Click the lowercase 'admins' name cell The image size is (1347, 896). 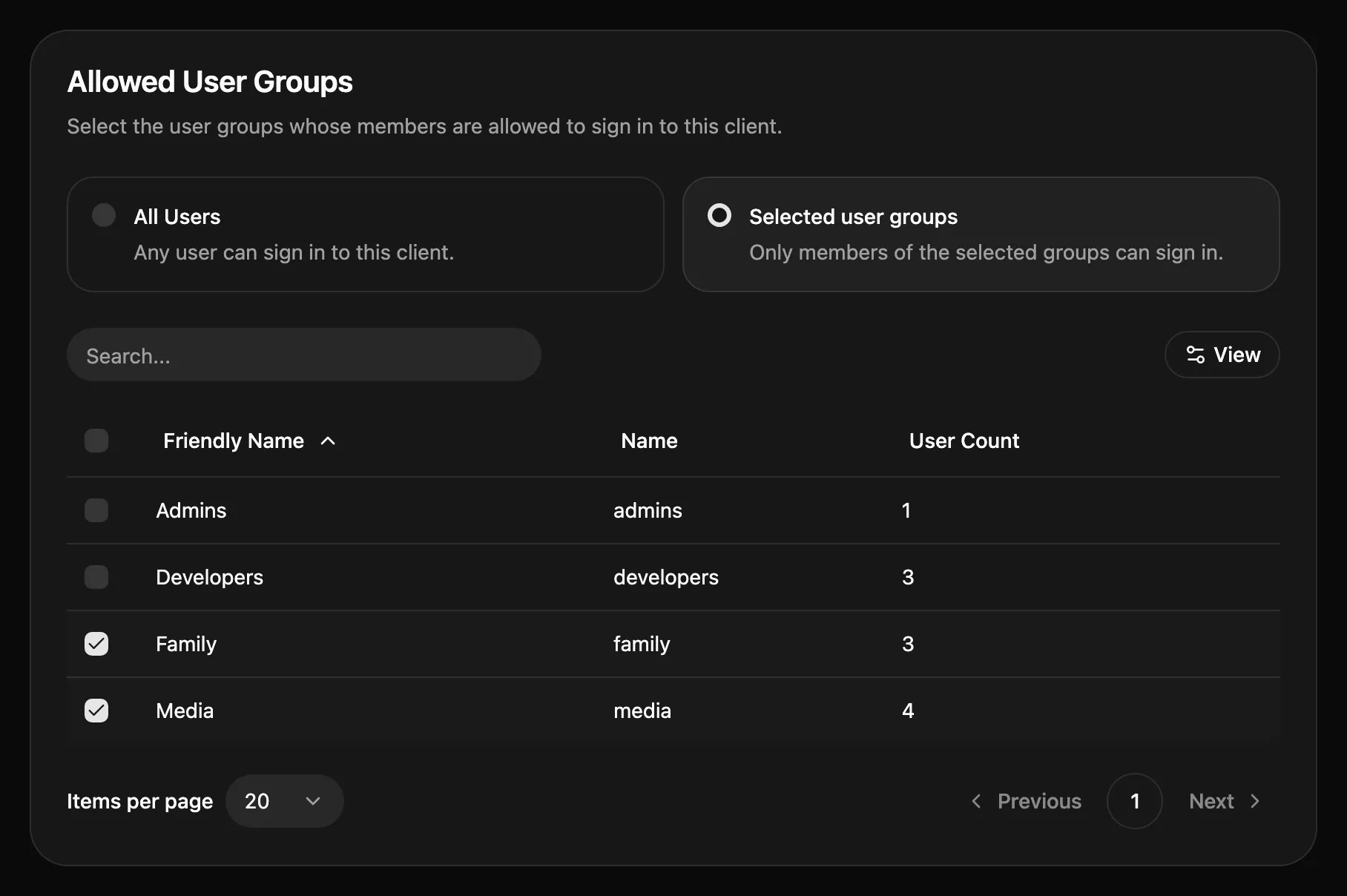tap(648, 510)
